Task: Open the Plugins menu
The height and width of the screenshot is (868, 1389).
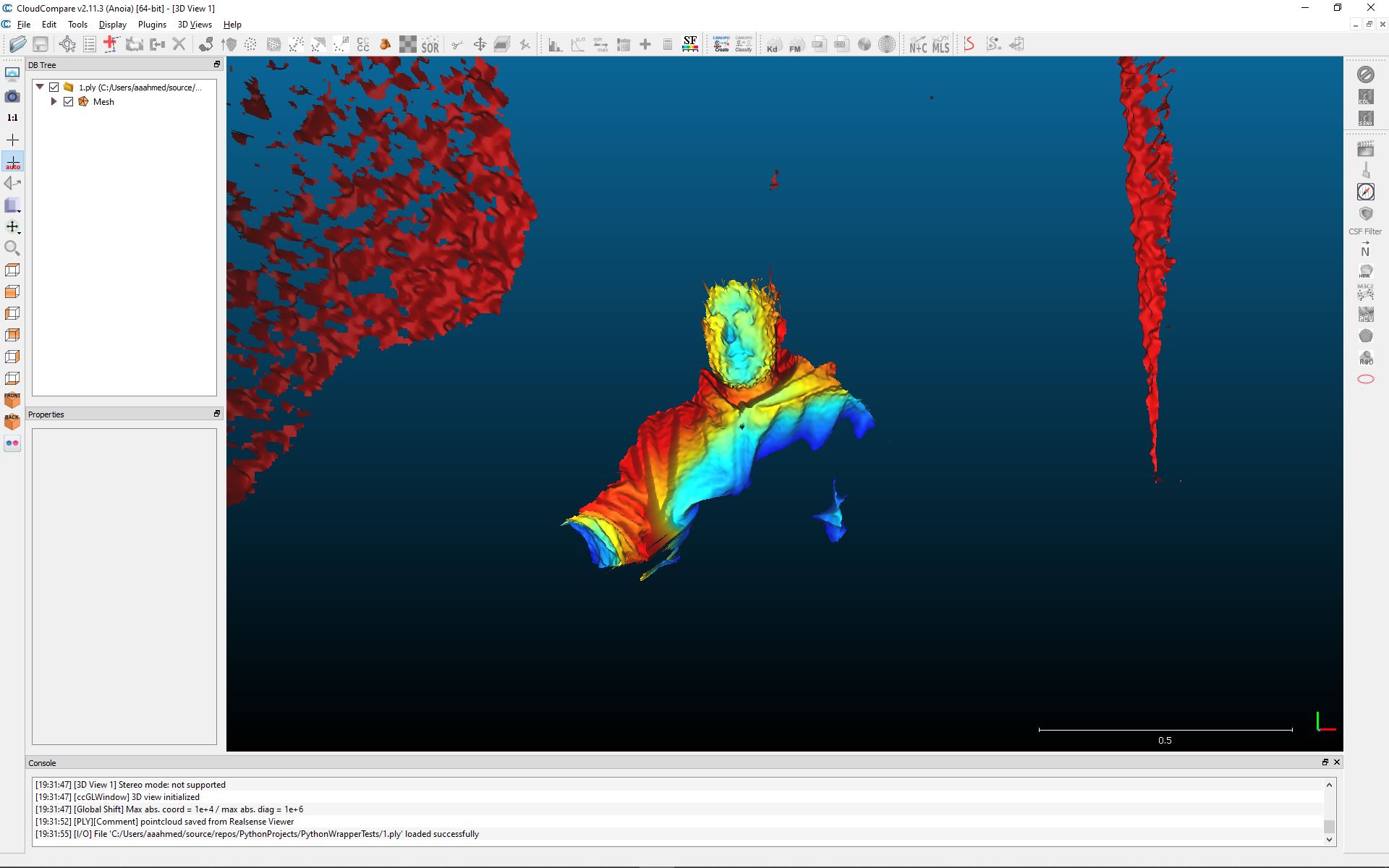Action: pos(152,24)
